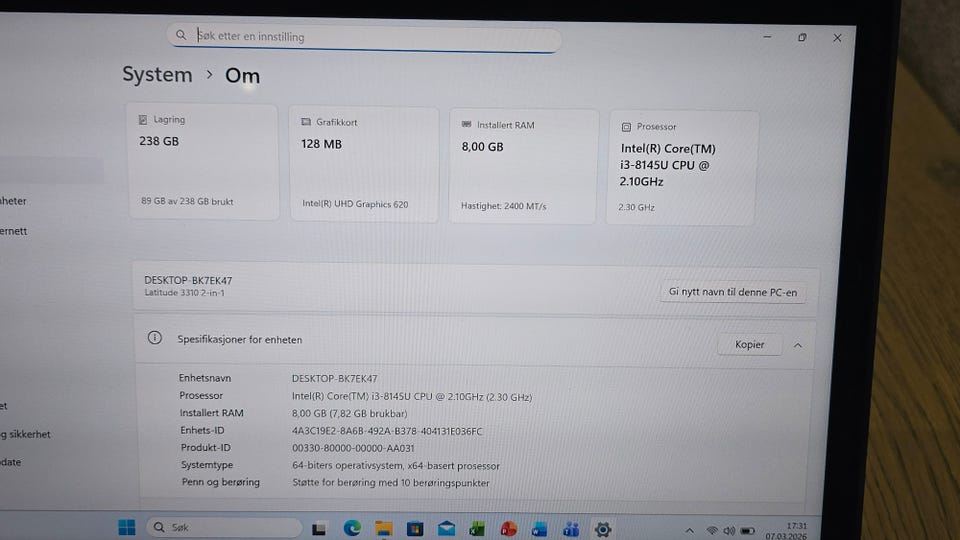
Task: Open the sidebar item ending in 'heter'
Action: 13,201
